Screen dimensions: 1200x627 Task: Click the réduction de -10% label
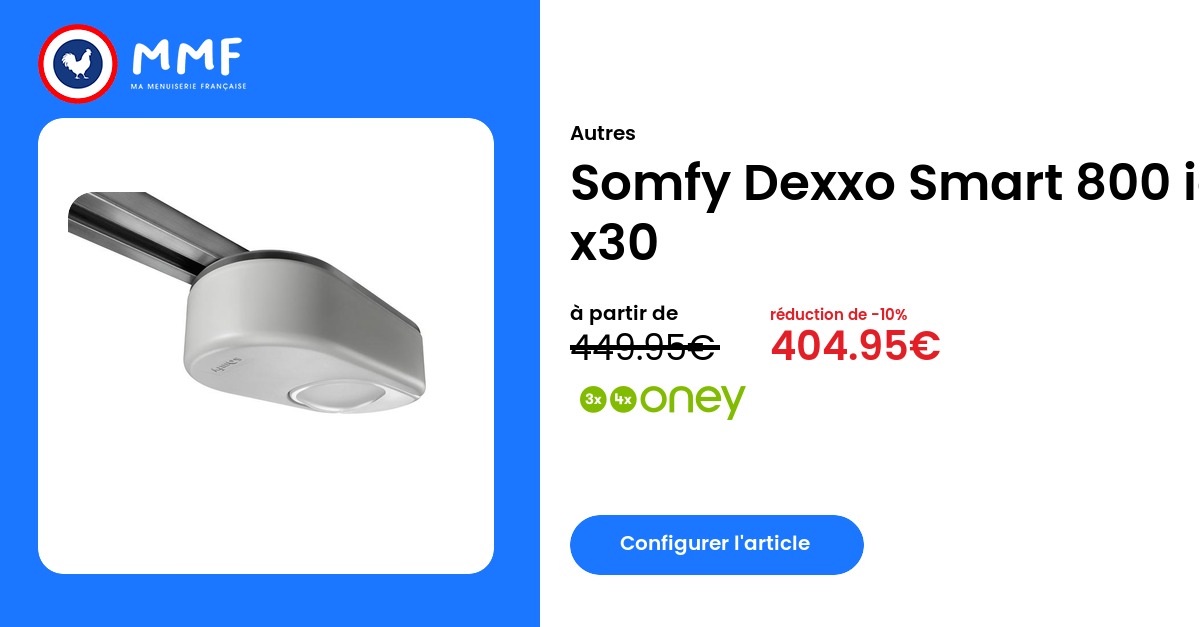pos(838,314)
